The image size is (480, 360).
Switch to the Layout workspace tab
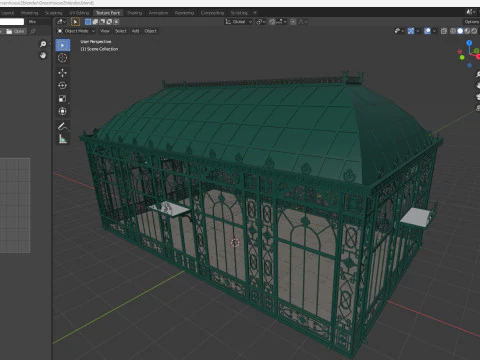coord(7,13)
